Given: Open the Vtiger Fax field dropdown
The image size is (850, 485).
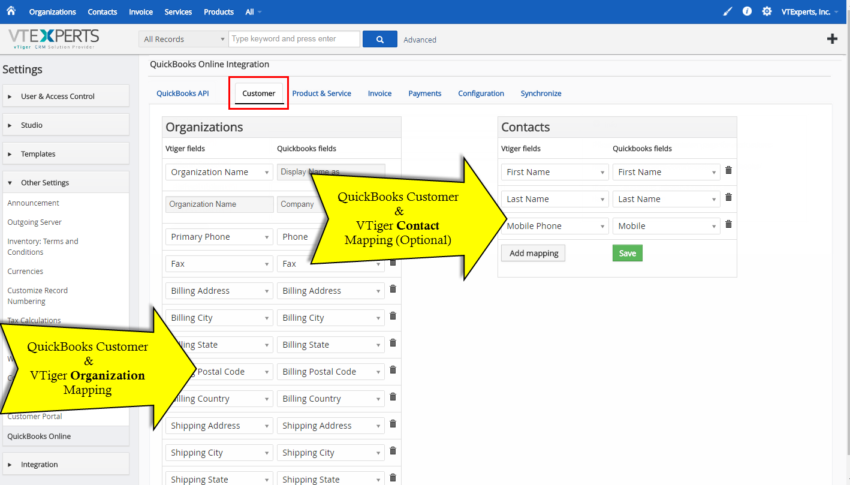Looking at the screenshot, I should [219, 264].
